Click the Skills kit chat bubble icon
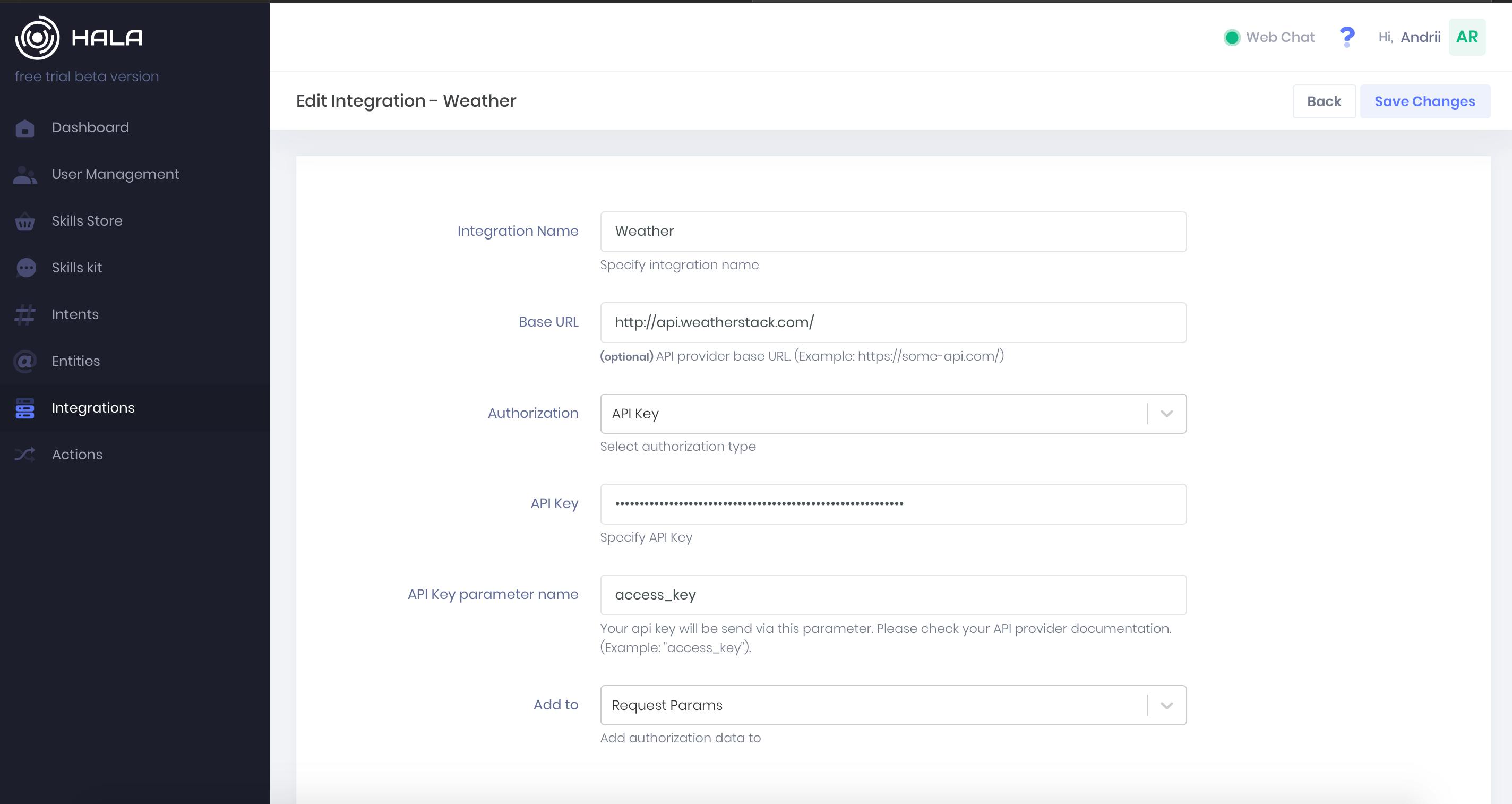This screenshot has height=804, width=1512. point(26,268)
